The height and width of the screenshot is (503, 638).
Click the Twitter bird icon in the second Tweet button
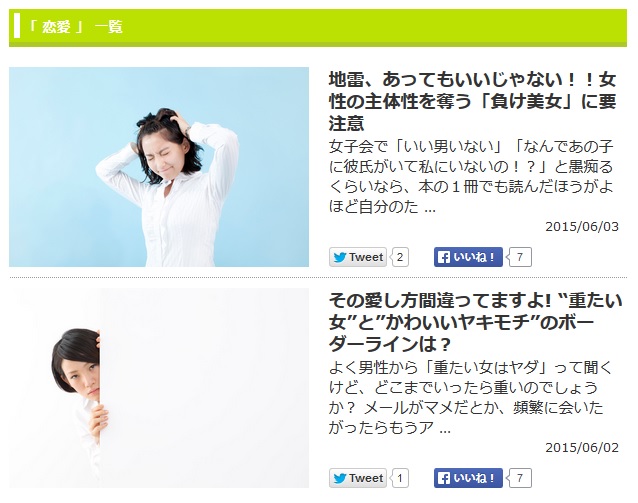(x=340, y=478)
